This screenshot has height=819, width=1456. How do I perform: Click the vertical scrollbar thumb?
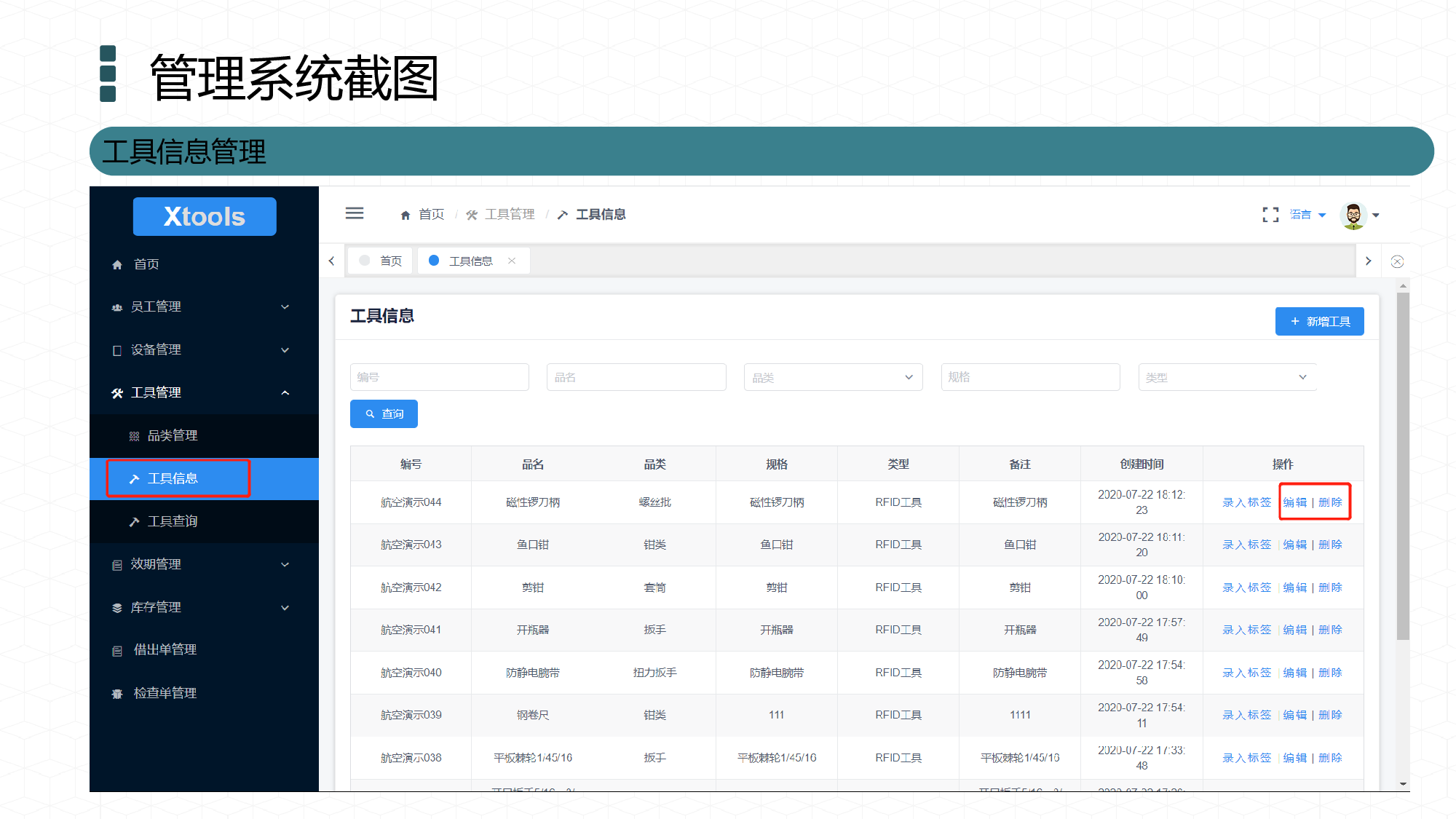point(1403,466)
